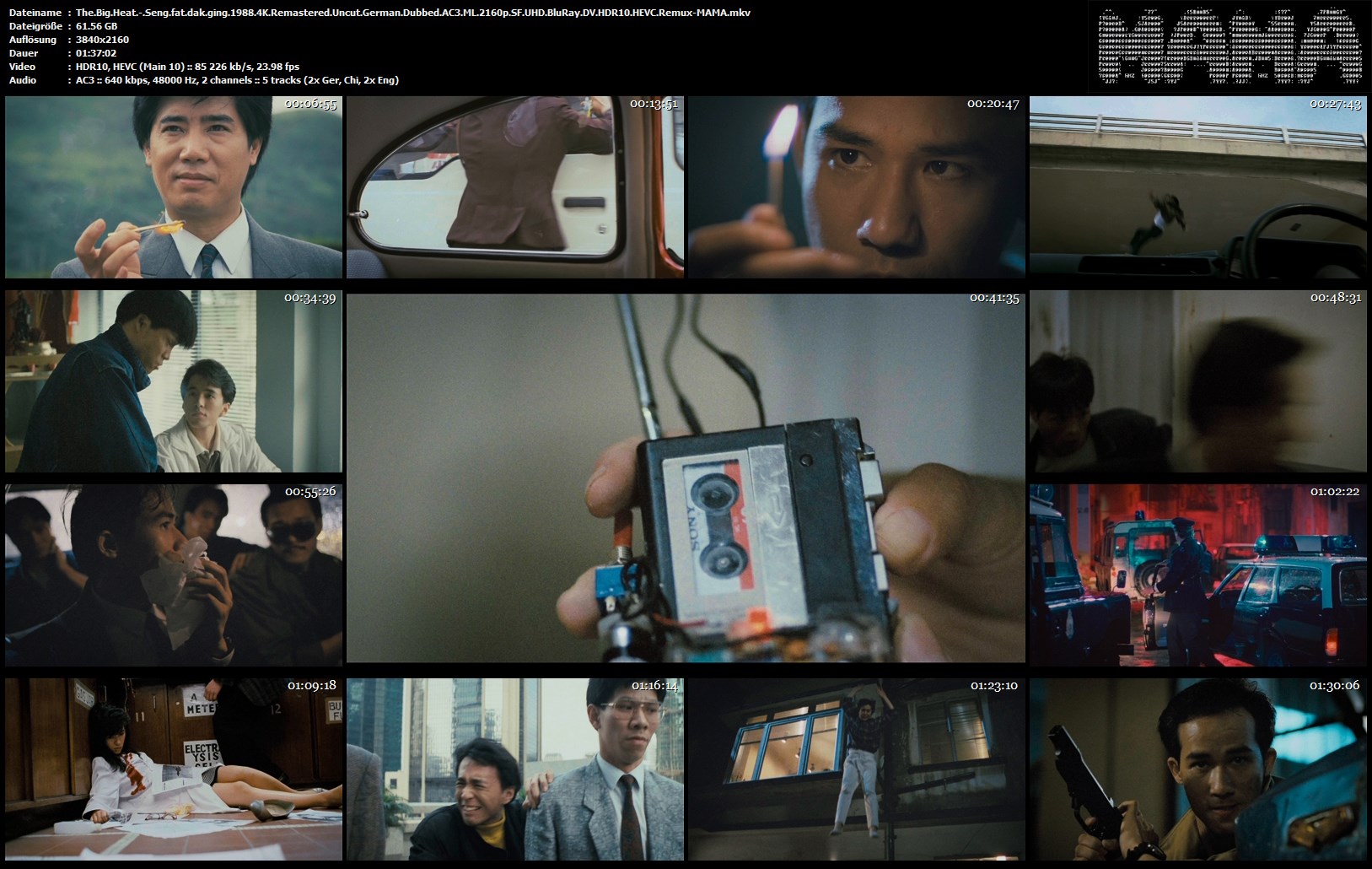Select the Auflösung label

click(x=33, y=40)
